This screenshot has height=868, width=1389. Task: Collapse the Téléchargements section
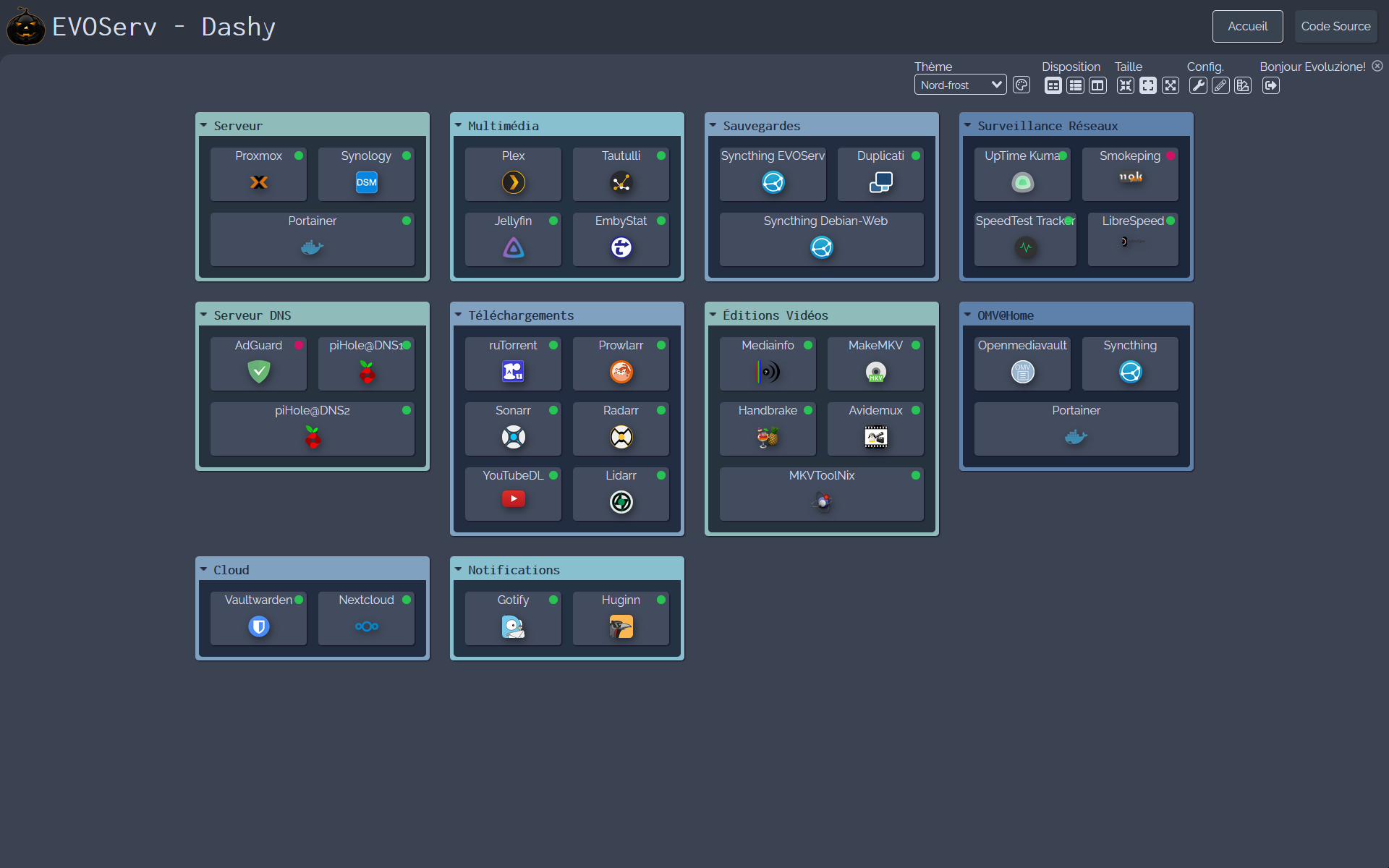[458, 315]
